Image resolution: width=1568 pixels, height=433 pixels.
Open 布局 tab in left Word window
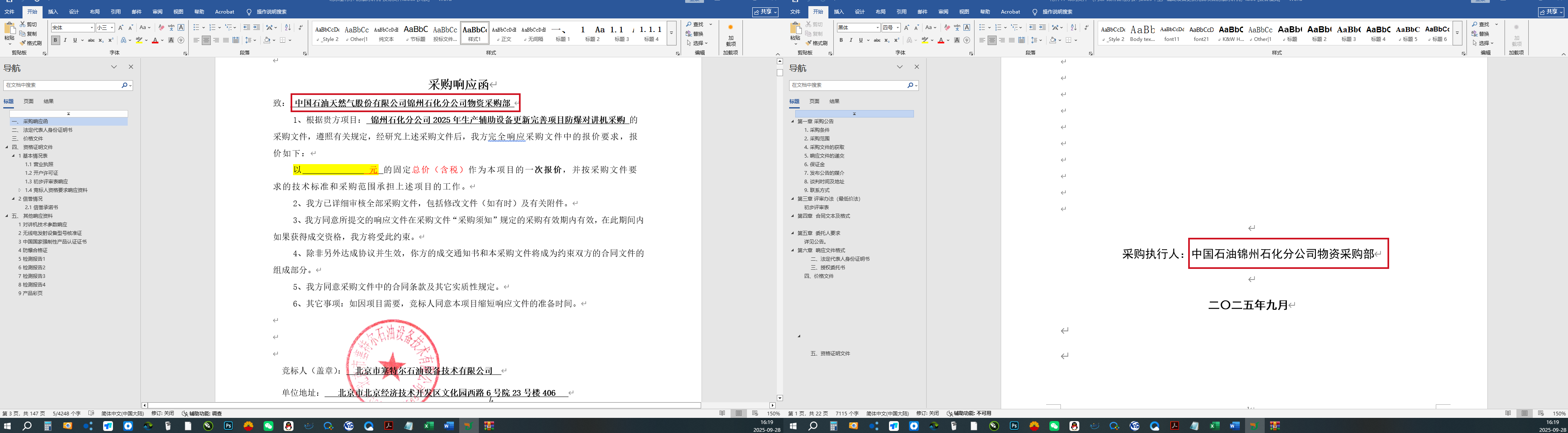tap(95, 11)
